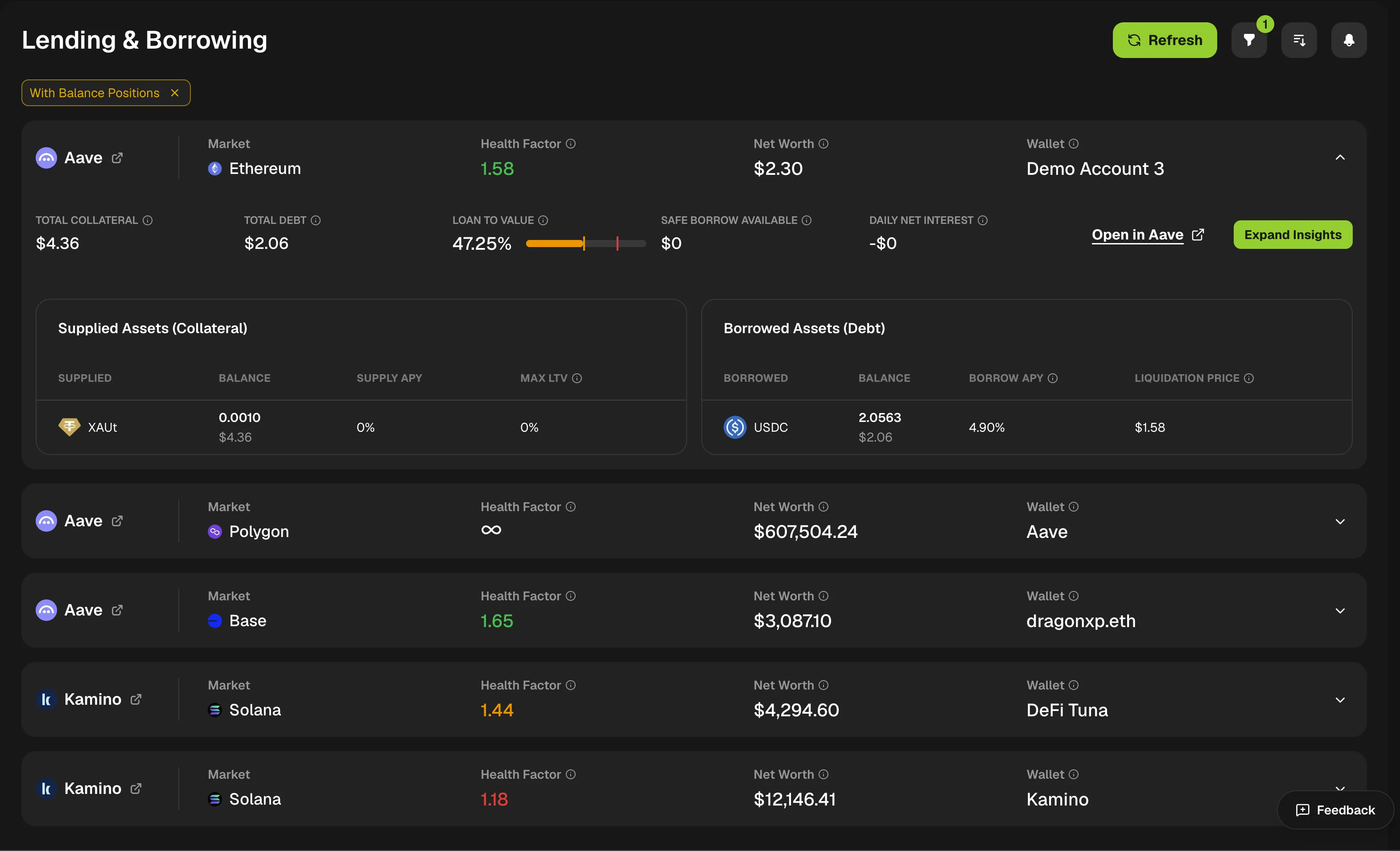Remove the With Balance Positions filter chip
The image size is (1400, 851).
pos(175,93)
